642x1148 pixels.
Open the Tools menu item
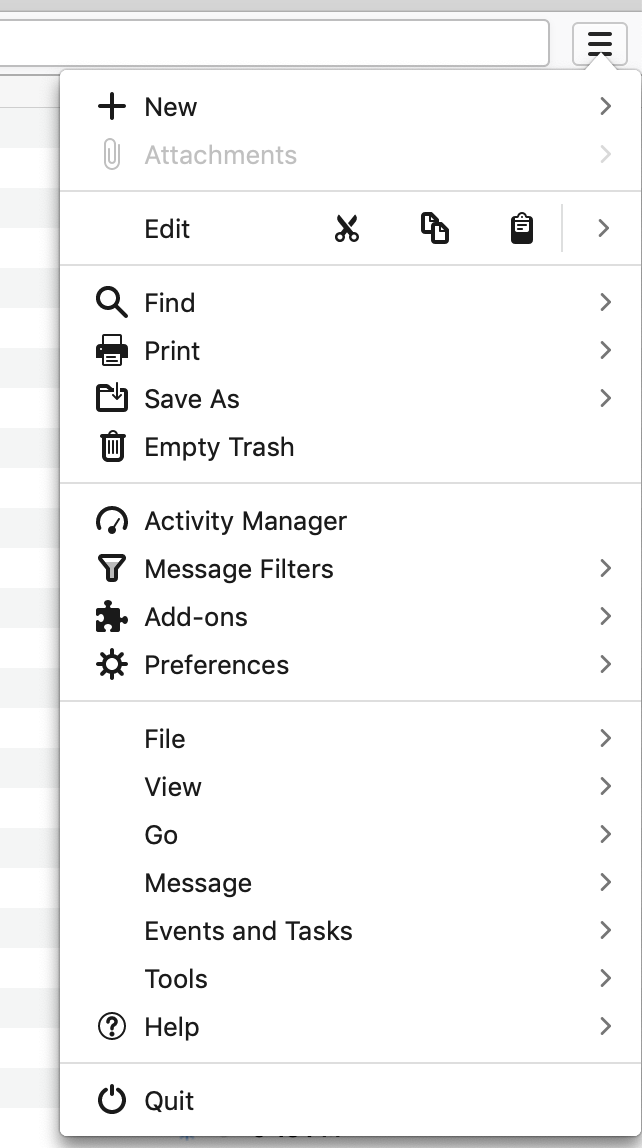176,979
